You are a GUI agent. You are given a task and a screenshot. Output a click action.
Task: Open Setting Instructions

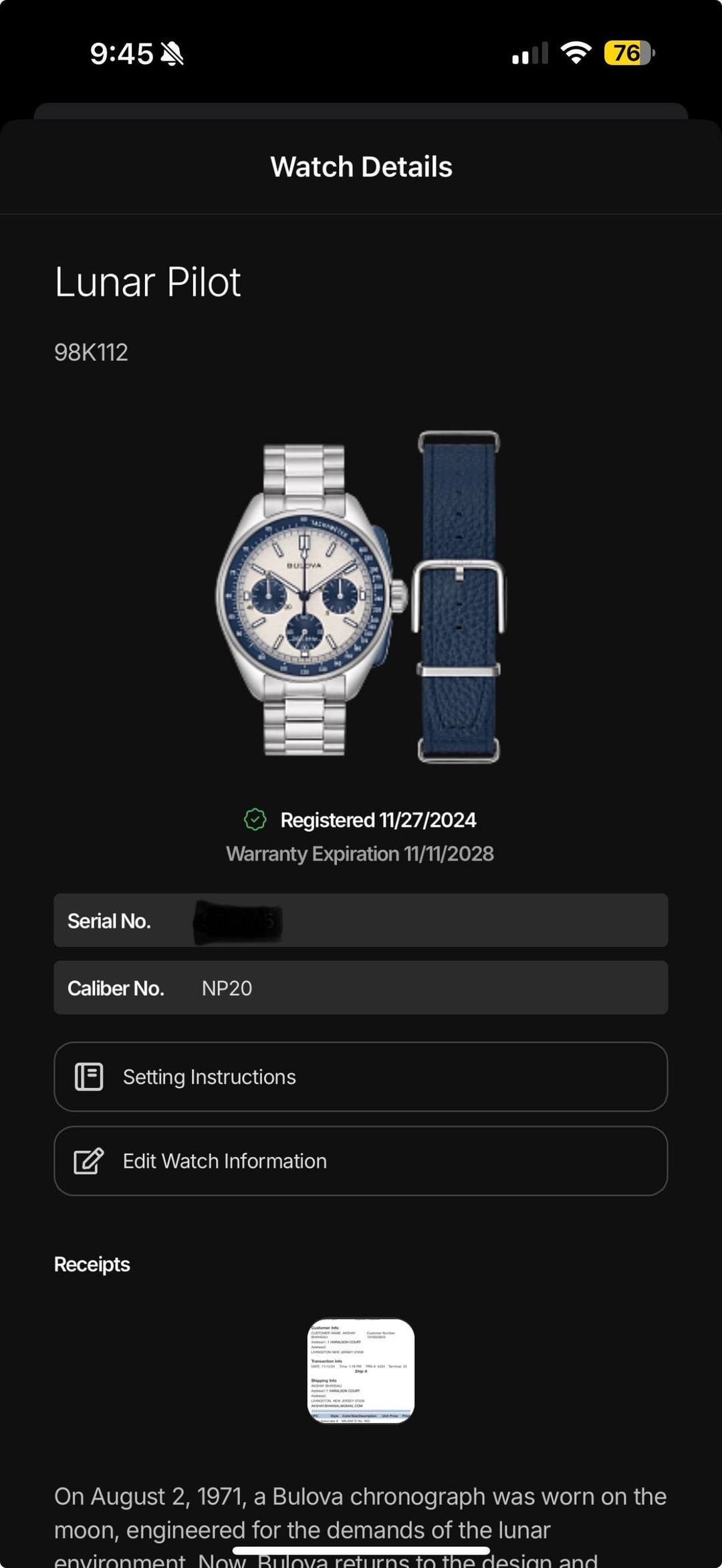(x=361, y=1077)
